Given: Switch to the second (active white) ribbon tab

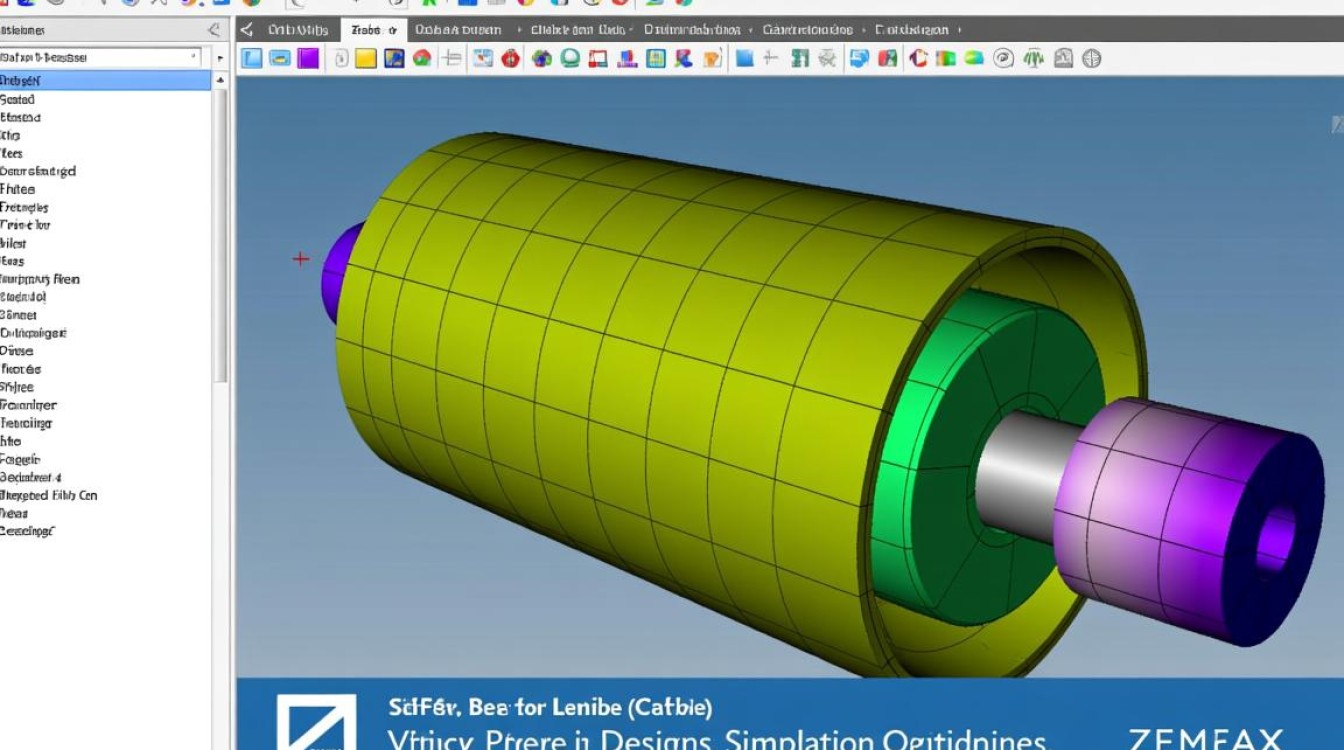Looking at the screenshot, I should tap(374, 31).
